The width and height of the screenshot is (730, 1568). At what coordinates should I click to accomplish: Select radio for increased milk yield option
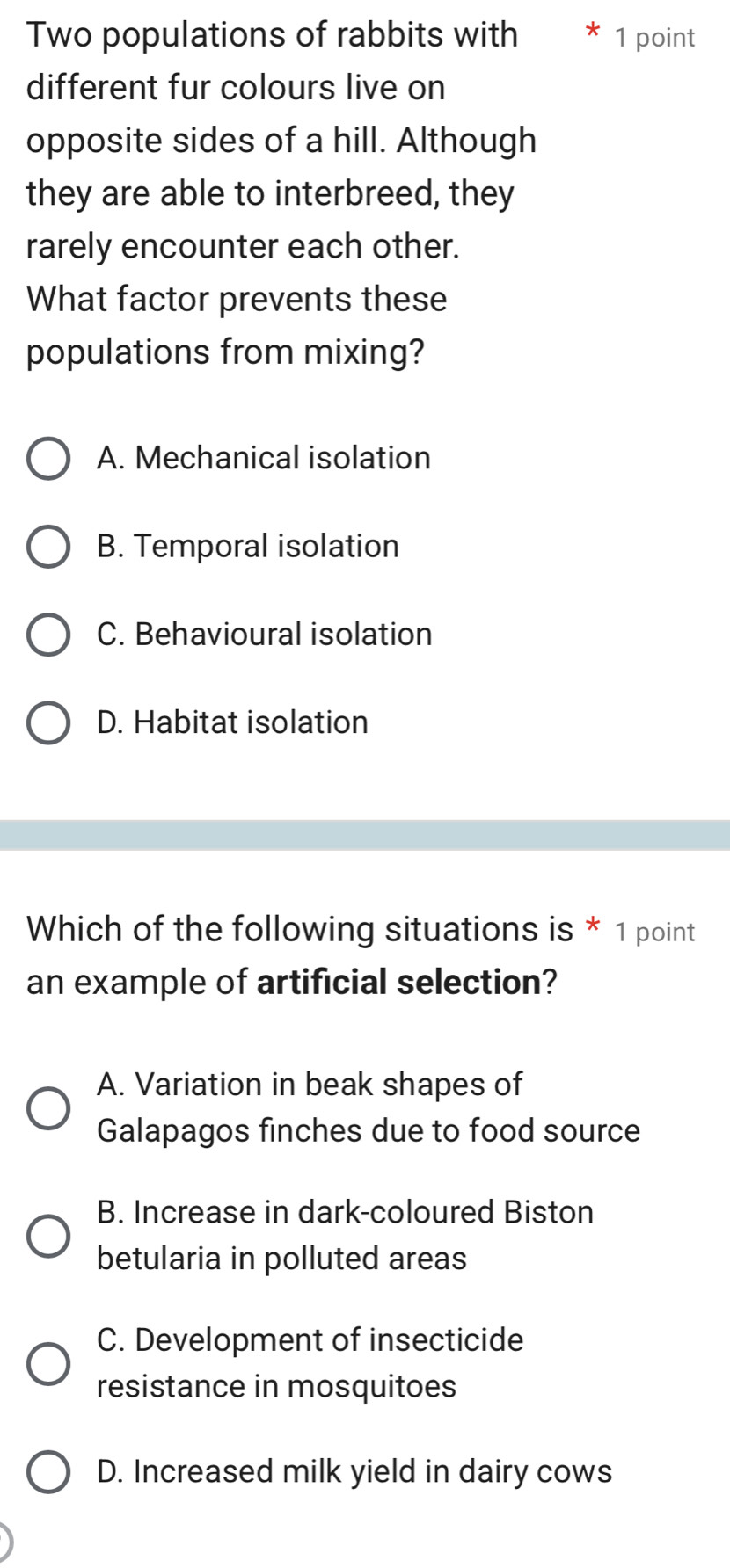click(x=47, y=1471)
